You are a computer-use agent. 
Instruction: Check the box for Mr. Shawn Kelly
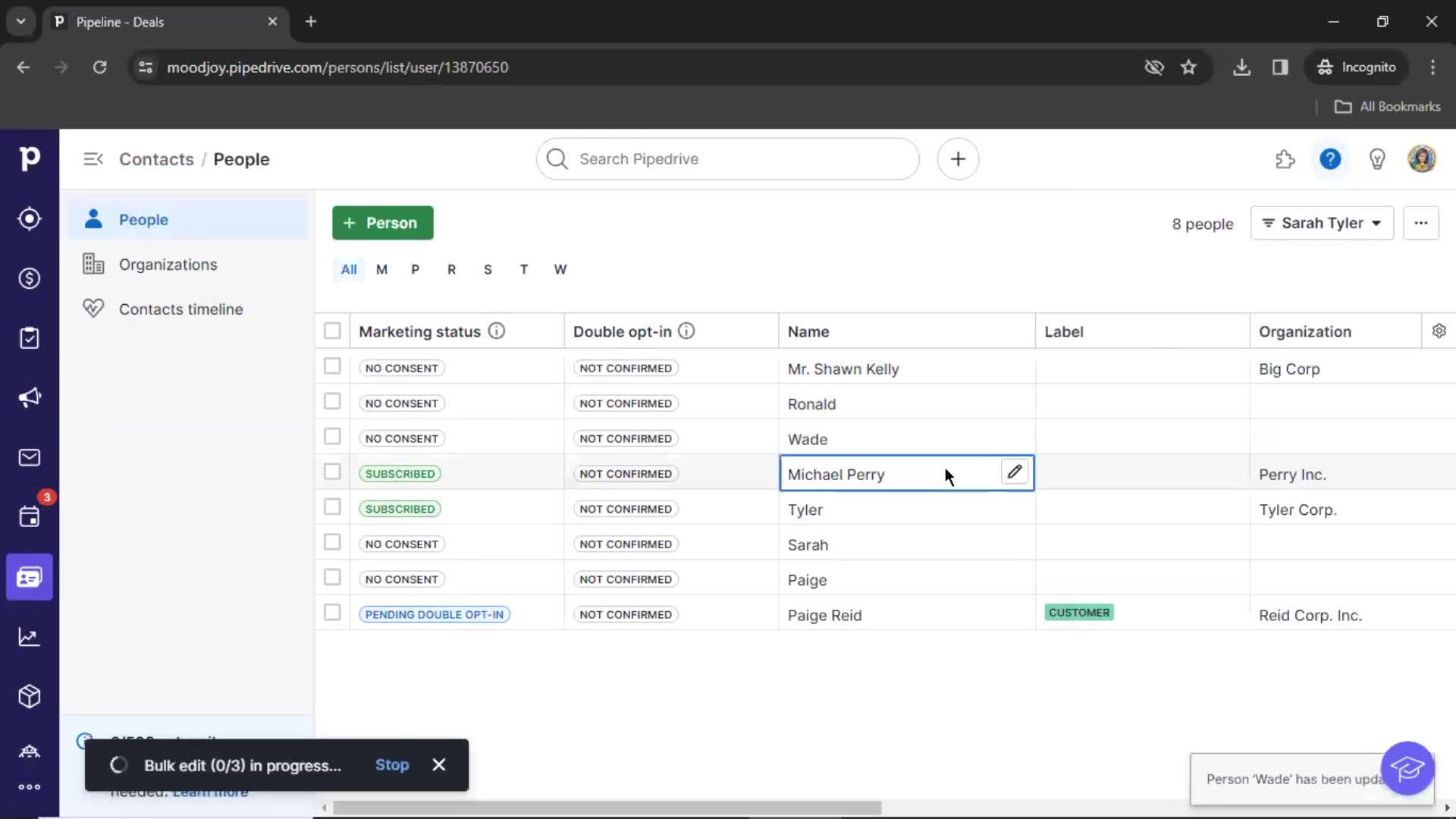coord(332,366)
